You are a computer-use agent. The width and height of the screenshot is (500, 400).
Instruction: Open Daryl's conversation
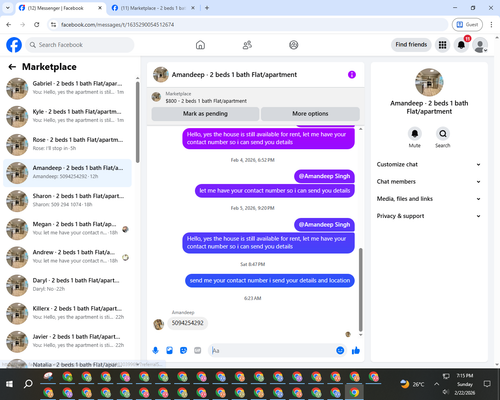67,285
